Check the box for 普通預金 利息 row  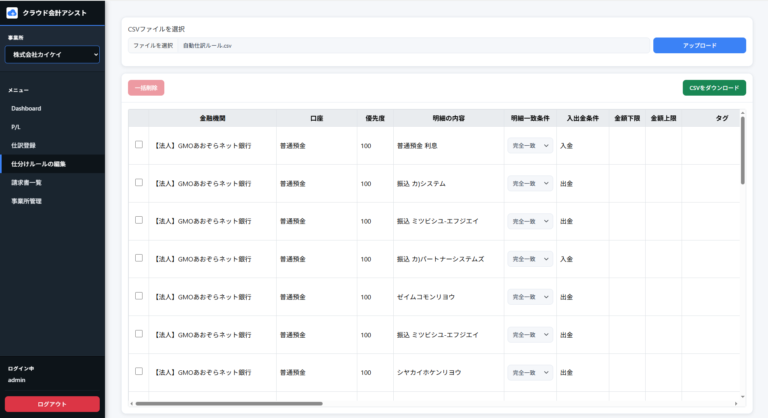[139, 145]
